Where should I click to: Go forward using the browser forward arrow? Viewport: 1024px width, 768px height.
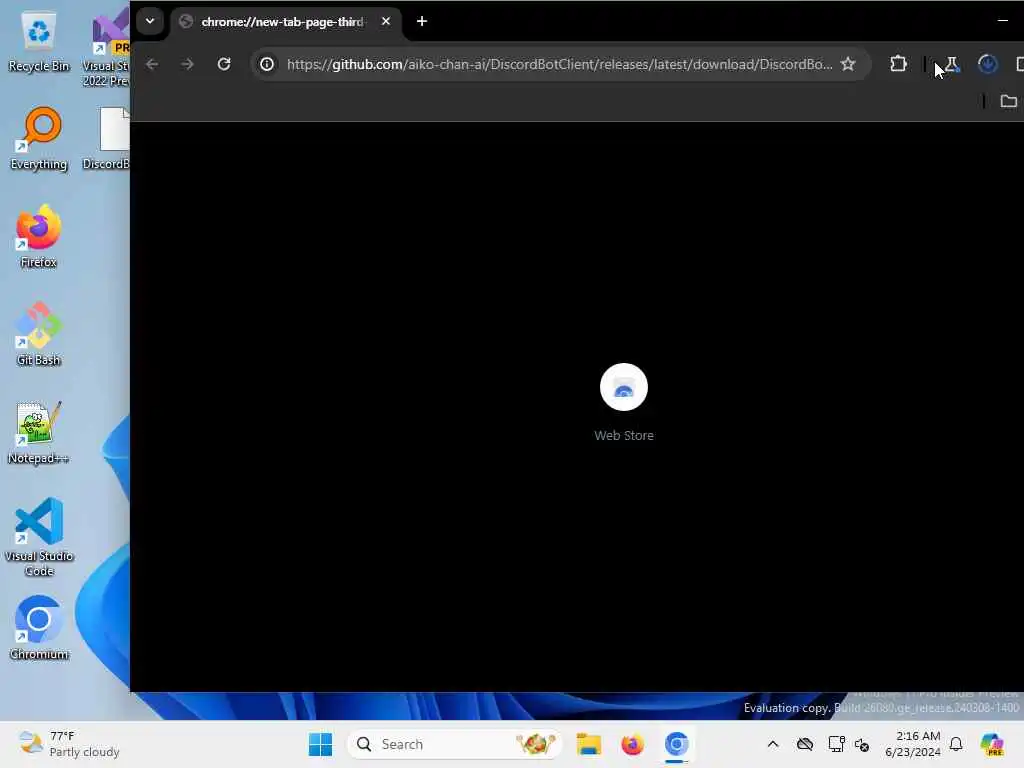[x=187, y=64]
